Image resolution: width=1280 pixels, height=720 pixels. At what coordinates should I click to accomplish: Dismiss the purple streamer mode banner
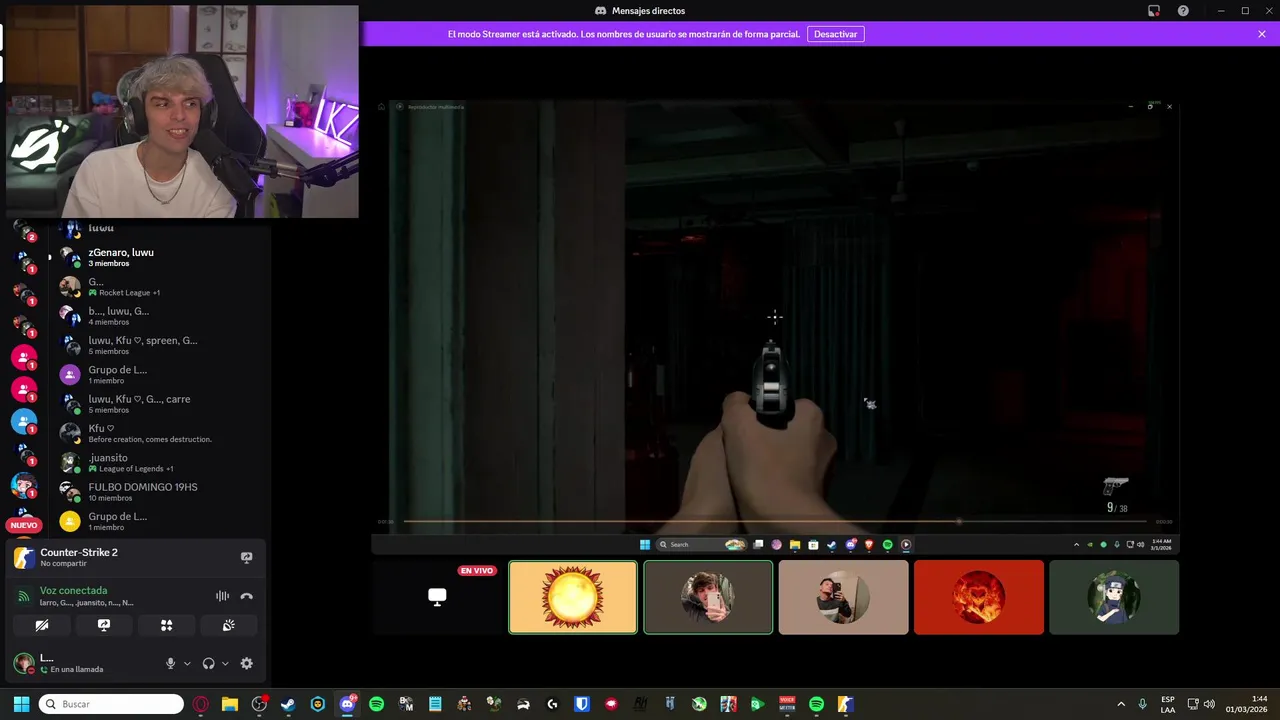pyautogui.click(x=1262, y=34)
